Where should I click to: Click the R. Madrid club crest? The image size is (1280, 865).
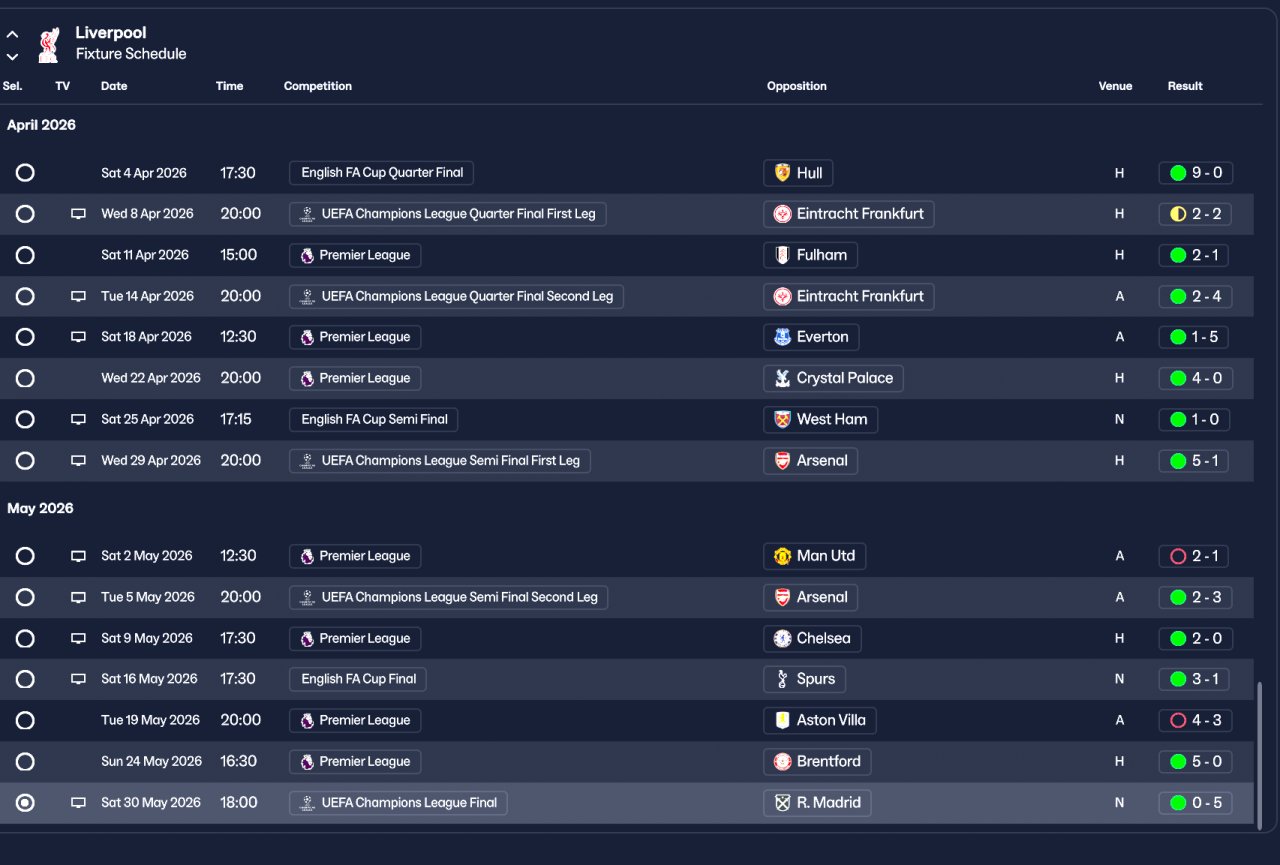(x=782, y=802)
